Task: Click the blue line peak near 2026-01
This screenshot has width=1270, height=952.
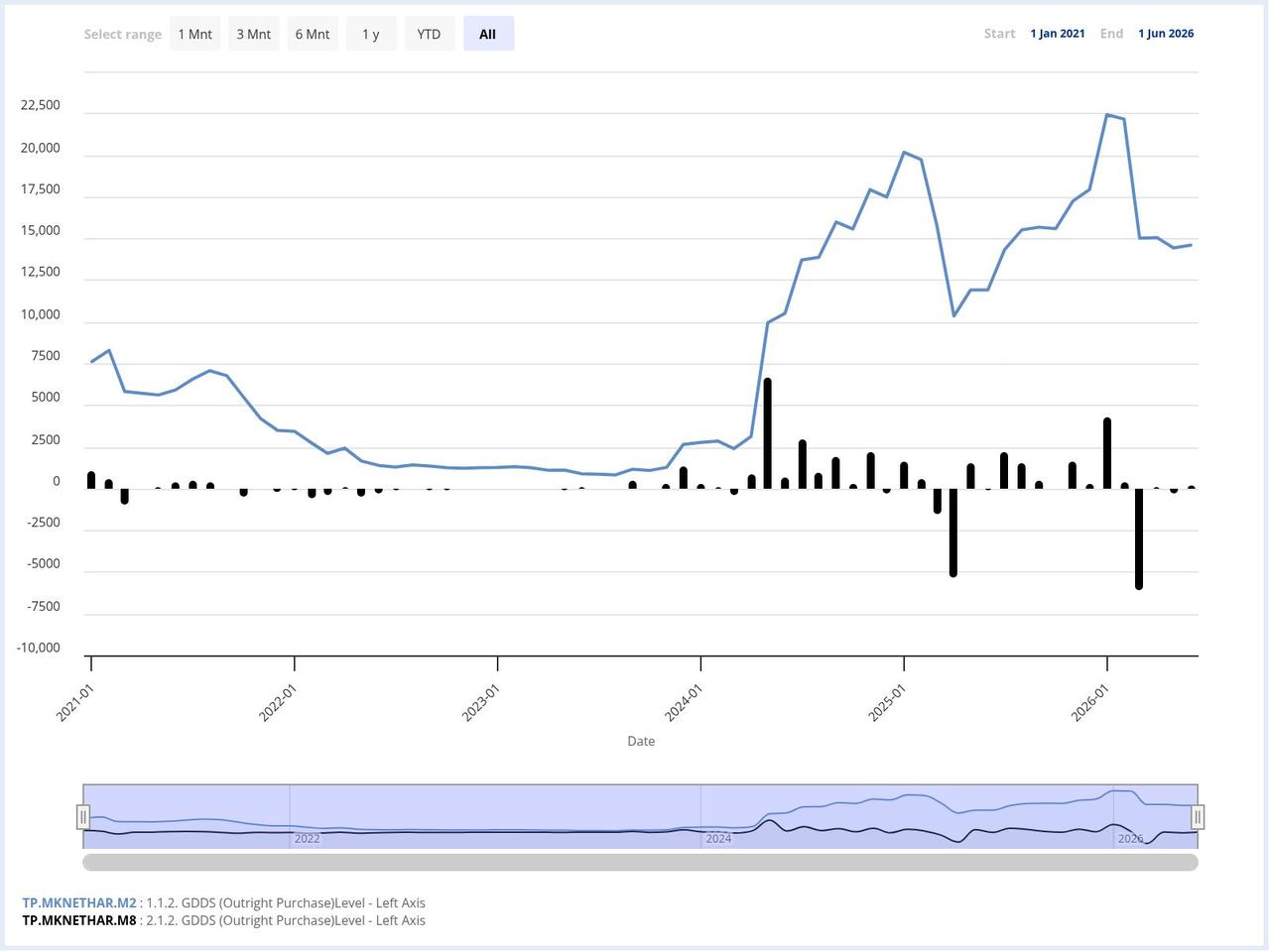Action: [1107, 115]
